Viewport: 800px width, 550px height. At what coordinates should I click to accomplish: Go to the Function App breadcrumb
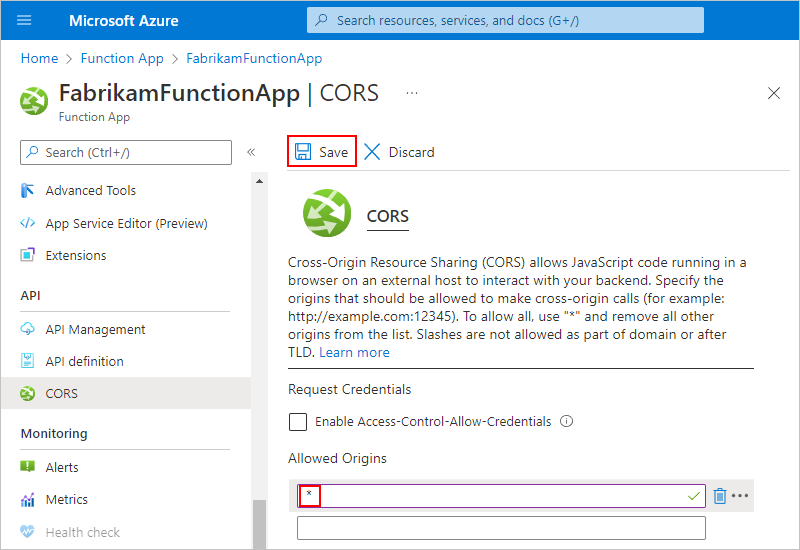coord(122,58)
